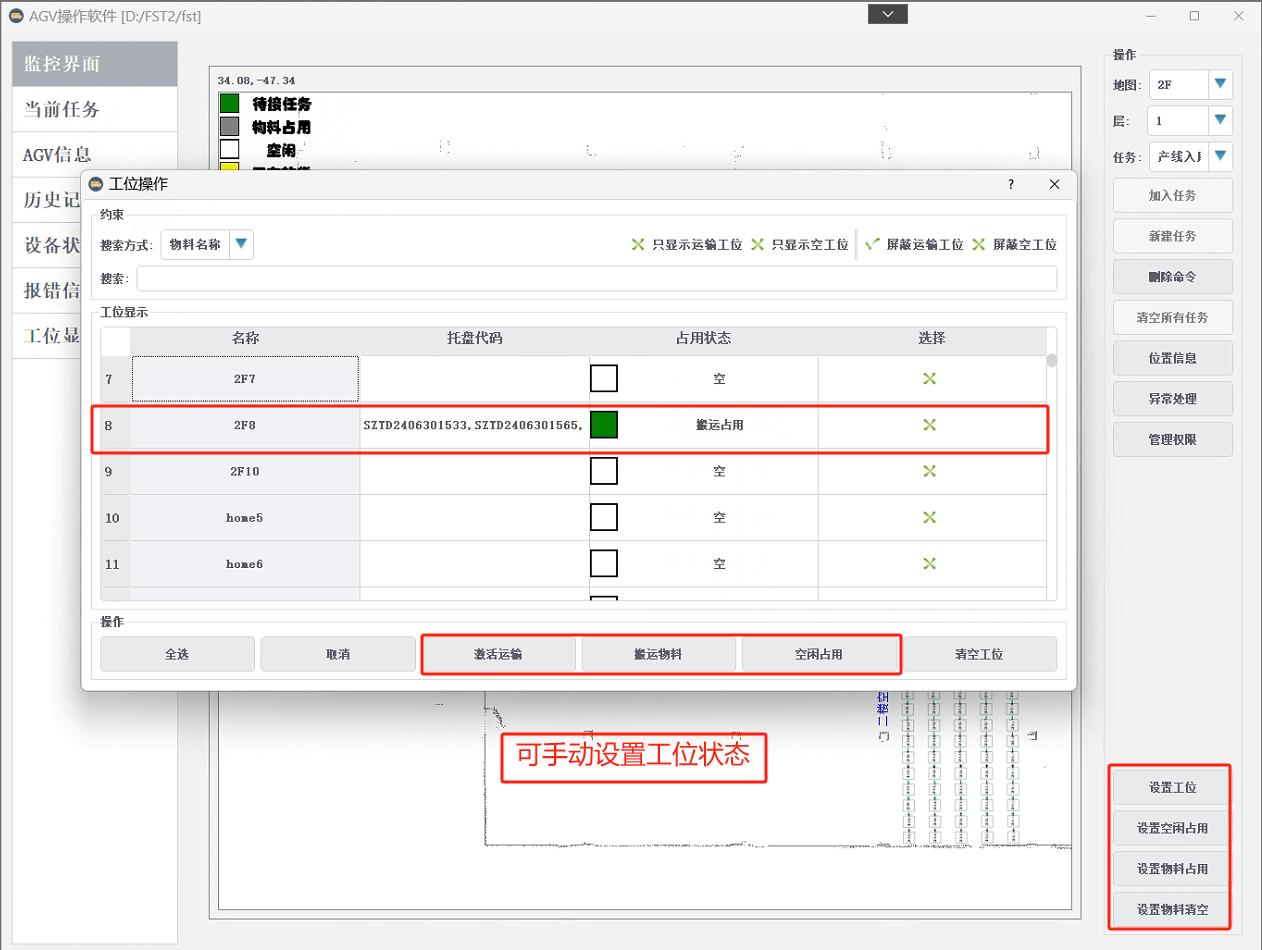Click 设置工位 button
Viewport: 1262px width, 950px height.
pyautogui.click(x=1173, y=788)
